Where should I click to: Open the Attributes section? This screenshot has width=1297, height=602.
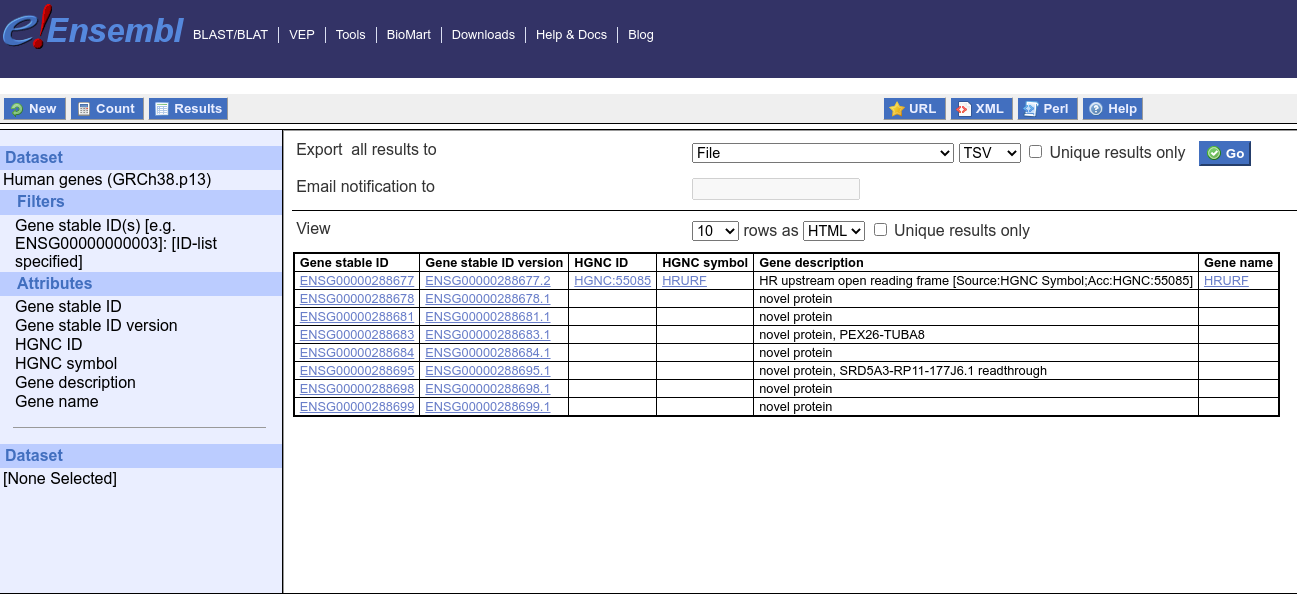tap(54, 284)
